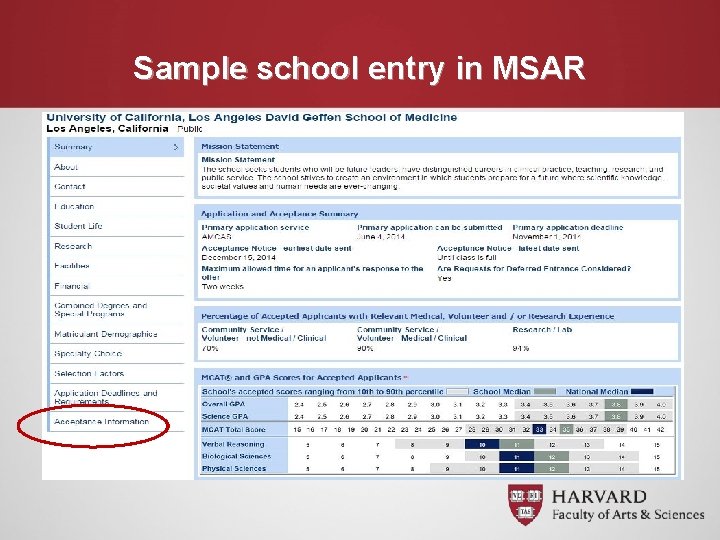Screen dimensions: 720x540
Task: Click the November 1, 2014 deadline value
Action: point(546,237)
